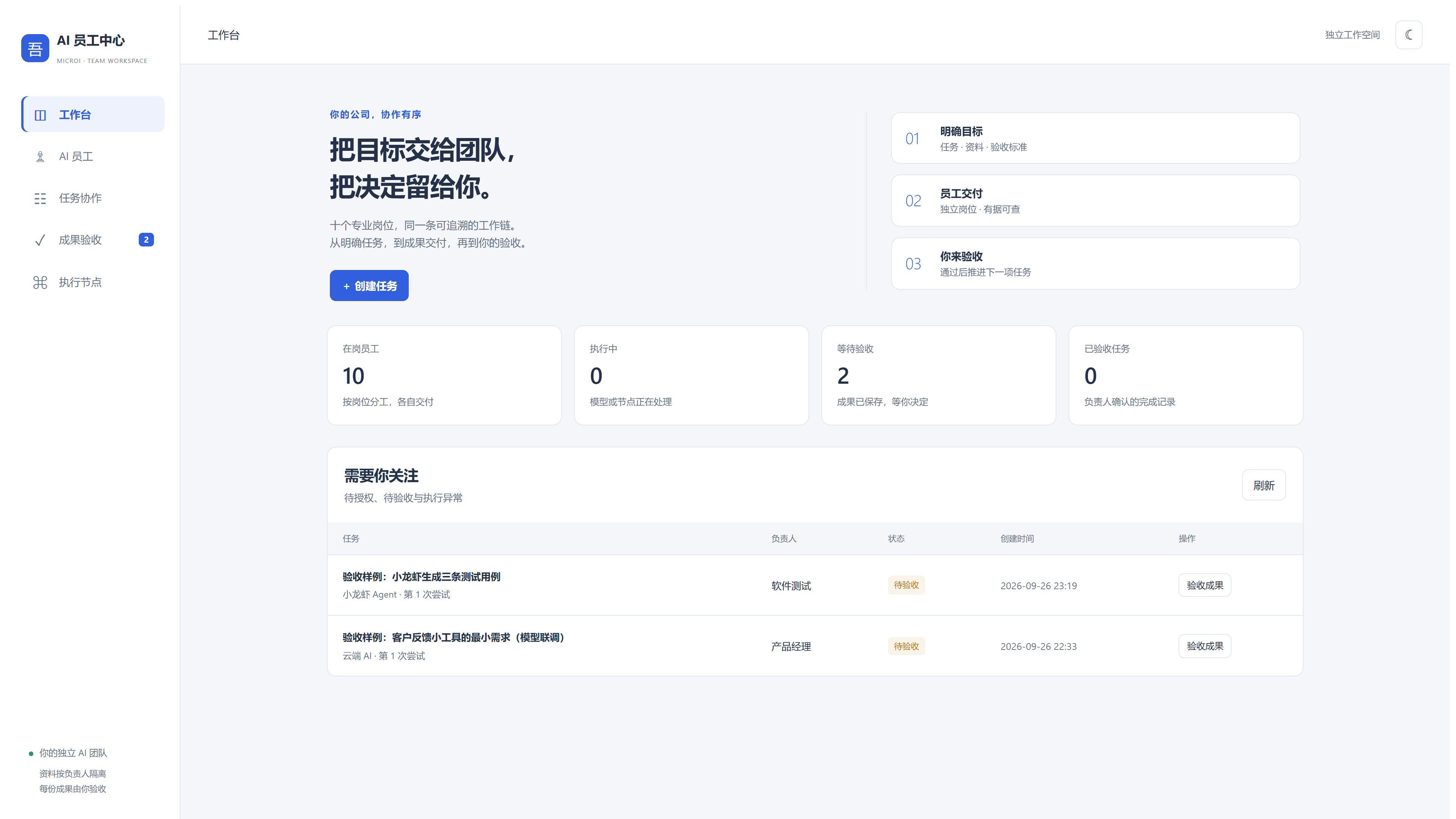Viewport: 1456px width, 819px height.
Task: Click the 刷新 button
Action: 1264,485
